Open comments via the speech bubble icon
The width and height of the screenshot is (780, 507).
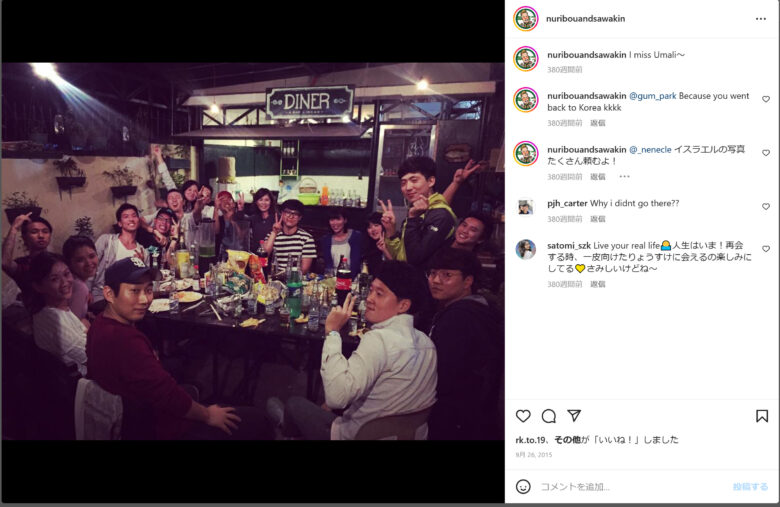coord(549,416)
